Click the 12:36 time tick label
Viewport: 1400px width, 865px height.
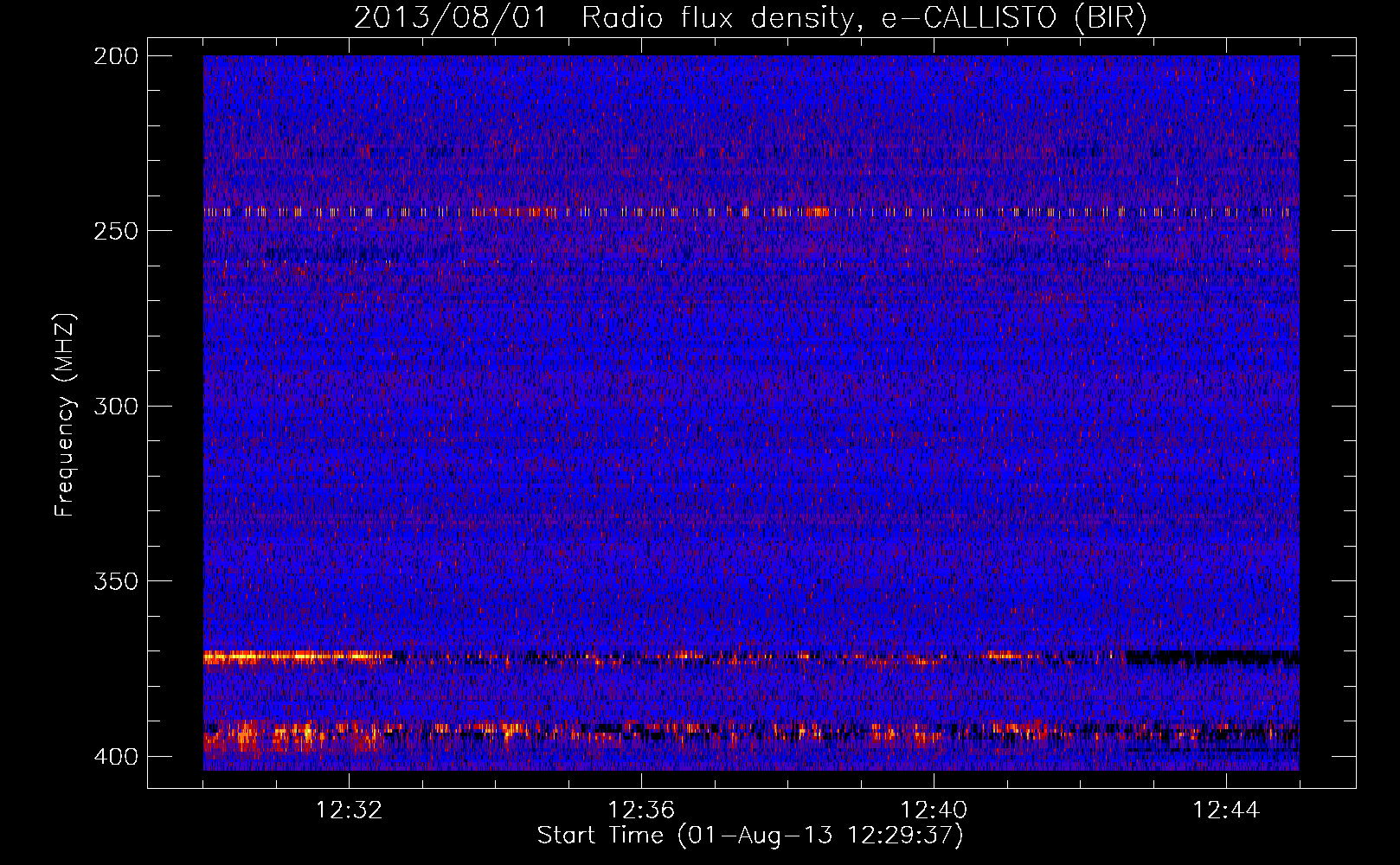[641, 811]
